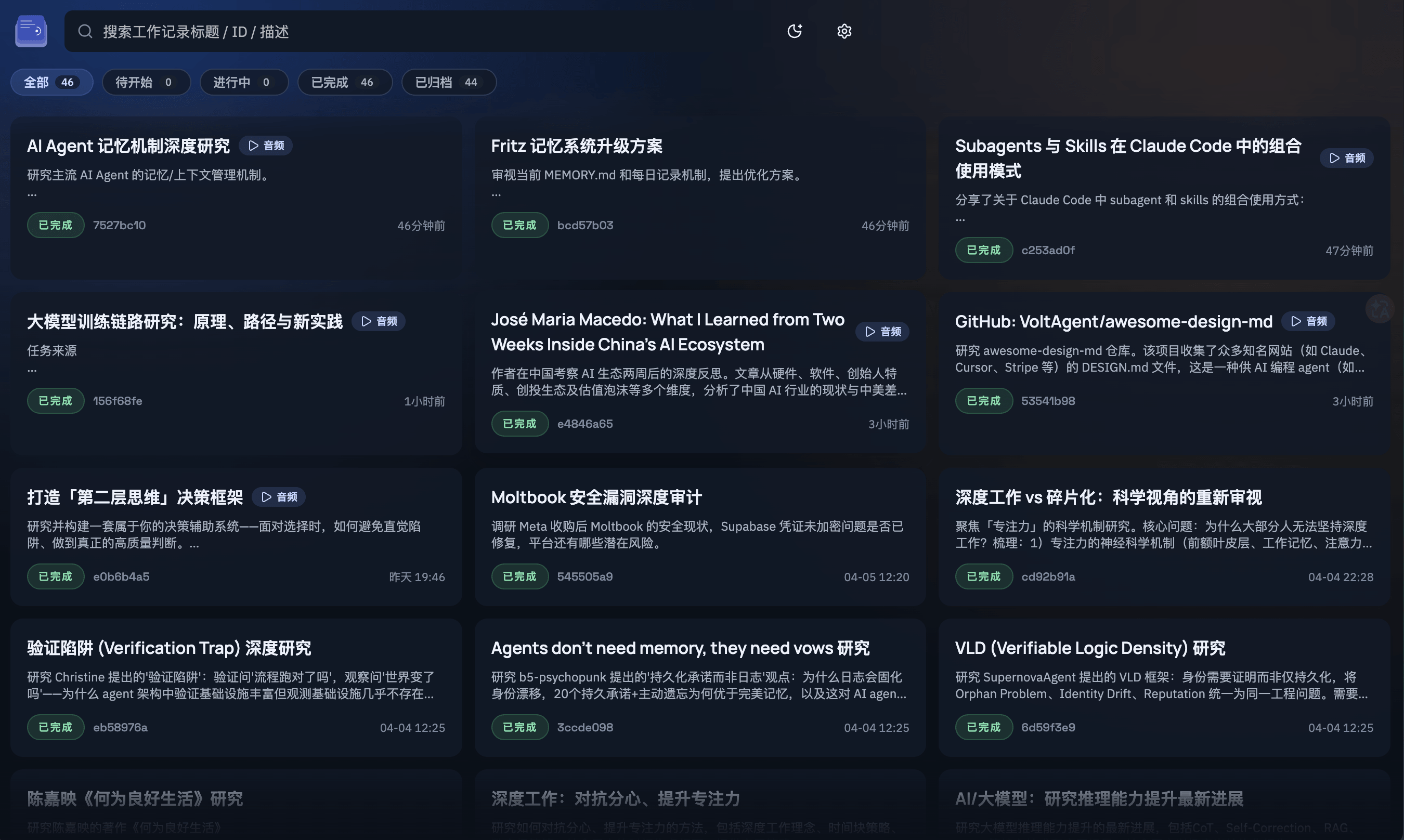Click the search magnifier icon

(x=85, y=31)
